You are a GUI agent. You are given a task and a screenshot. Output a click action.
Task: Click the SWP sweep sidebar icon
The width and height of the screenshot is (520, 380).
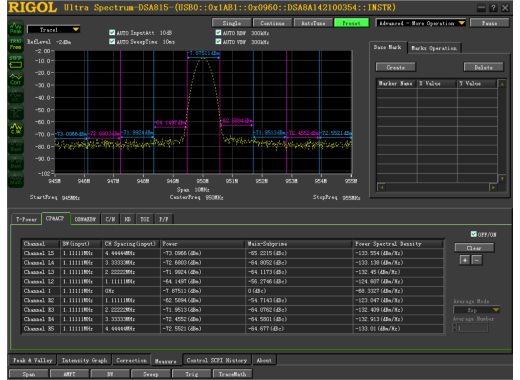pyautogui.click(x=16, y=62)
